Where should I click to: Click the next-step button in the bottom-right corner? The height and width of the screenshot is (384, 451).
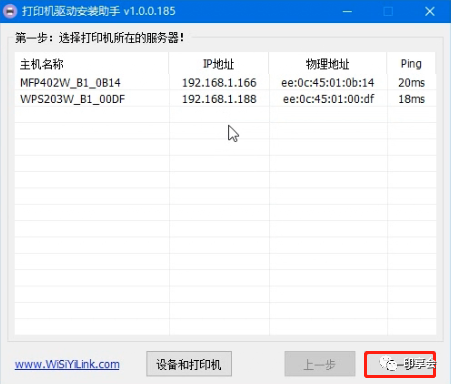[400, 364]
